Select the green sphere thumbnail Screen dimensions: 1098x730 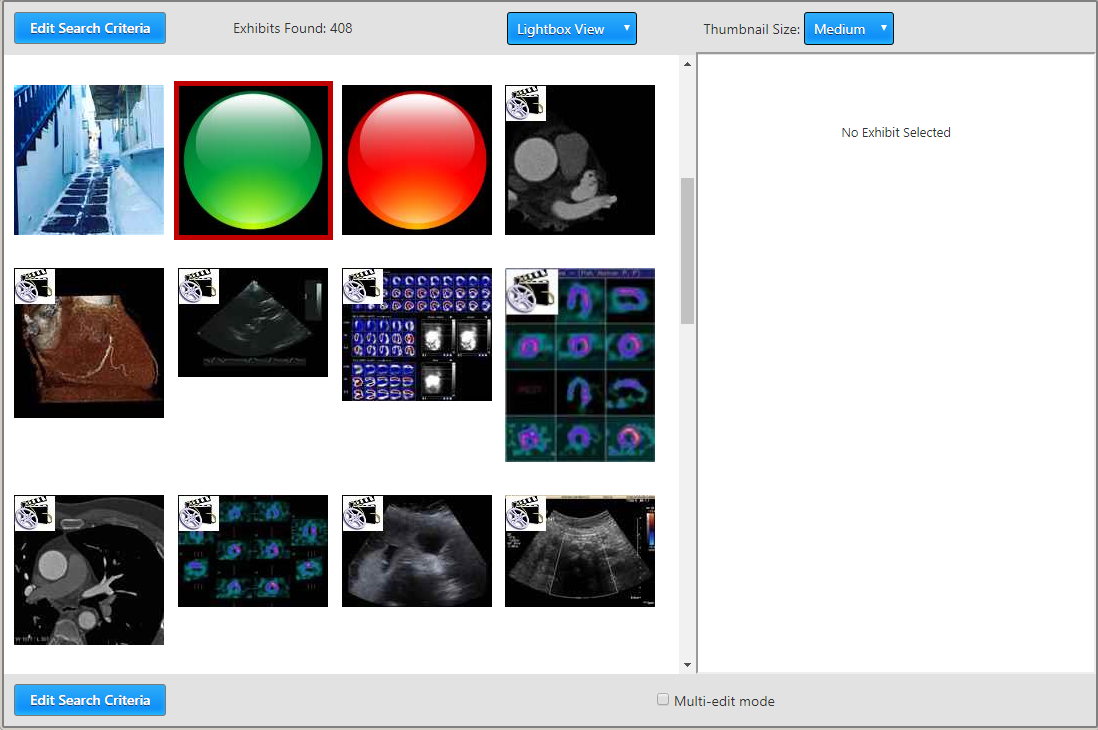tap(253, 161)
